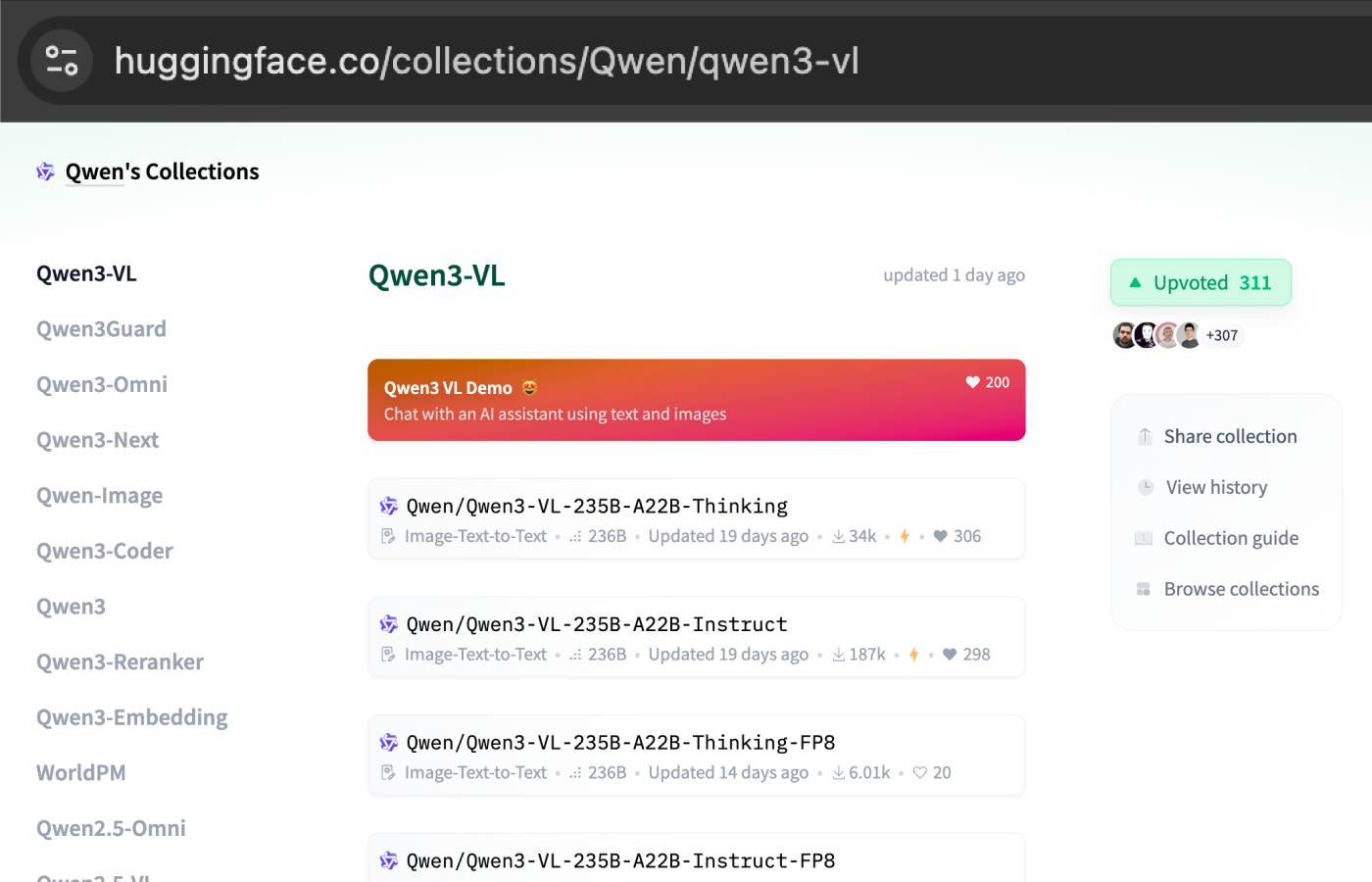Click heart icon on Qwen3-VL-235B-A22B-Thinking-FP8
Screen dimensions: 1372x882
[x=919, y=773]
